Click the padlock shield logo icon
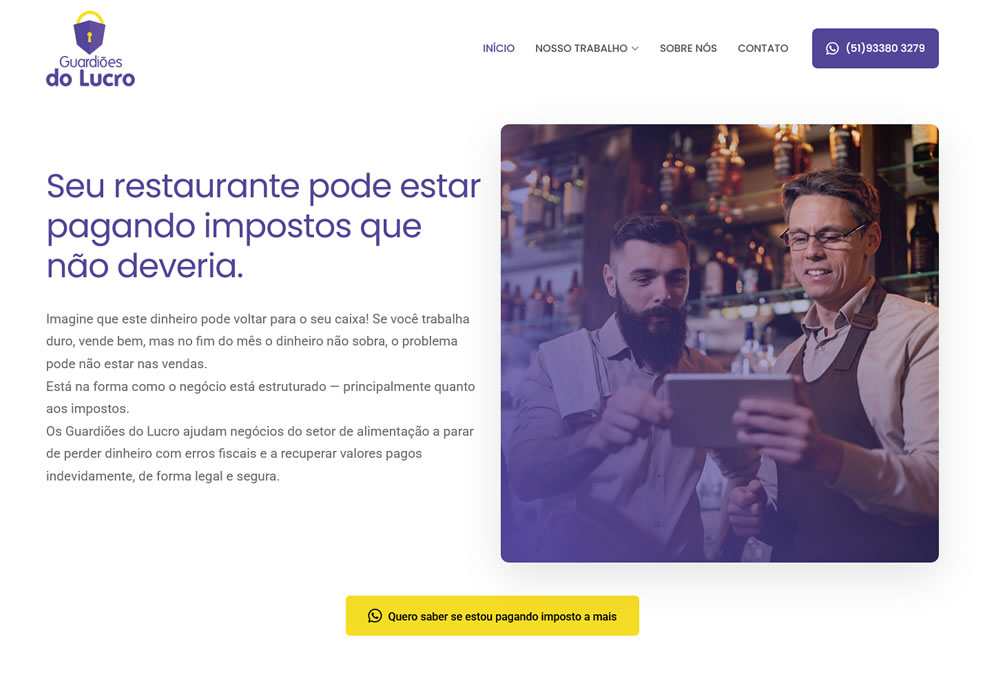This screenshot has height=700, width=1000. tap(89, 32)
